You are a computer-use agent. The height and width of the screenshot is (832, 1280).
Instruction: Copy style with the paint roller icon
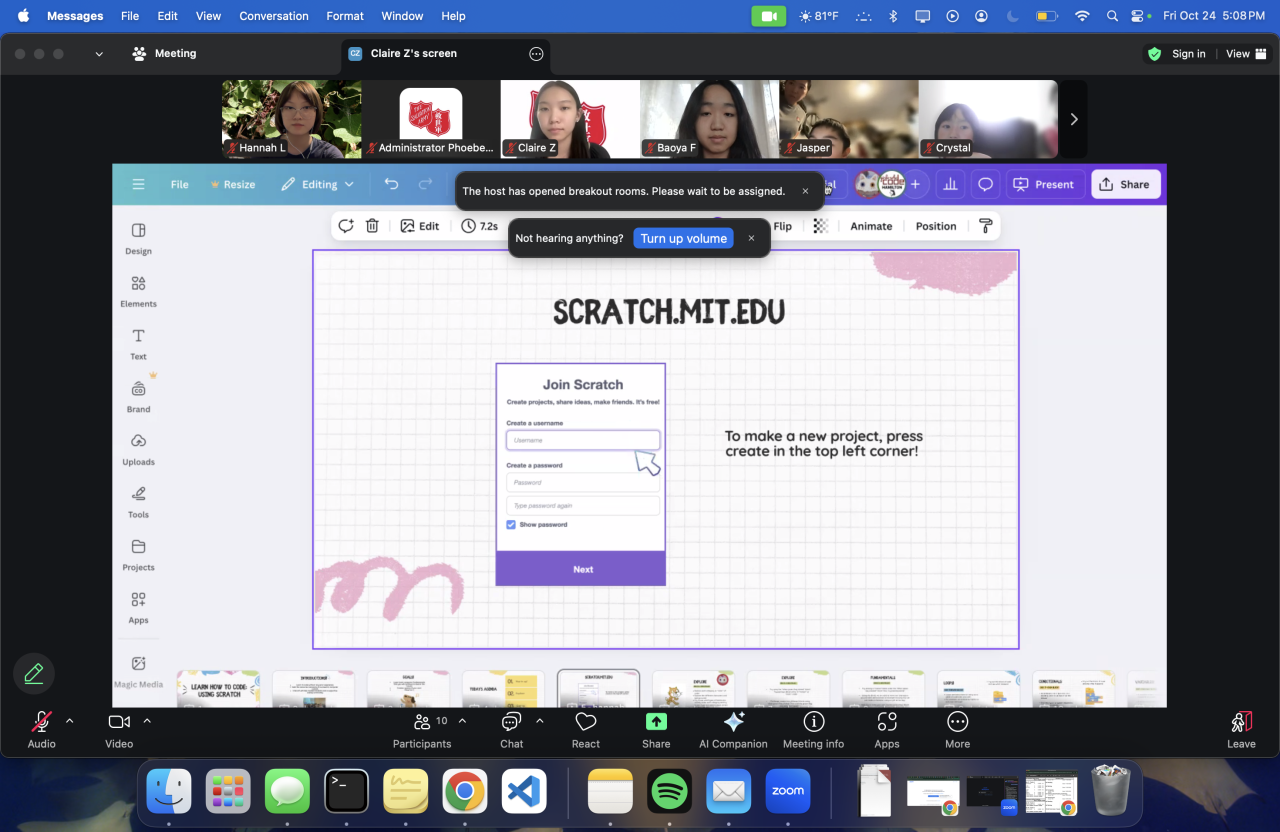click(985, 226)
